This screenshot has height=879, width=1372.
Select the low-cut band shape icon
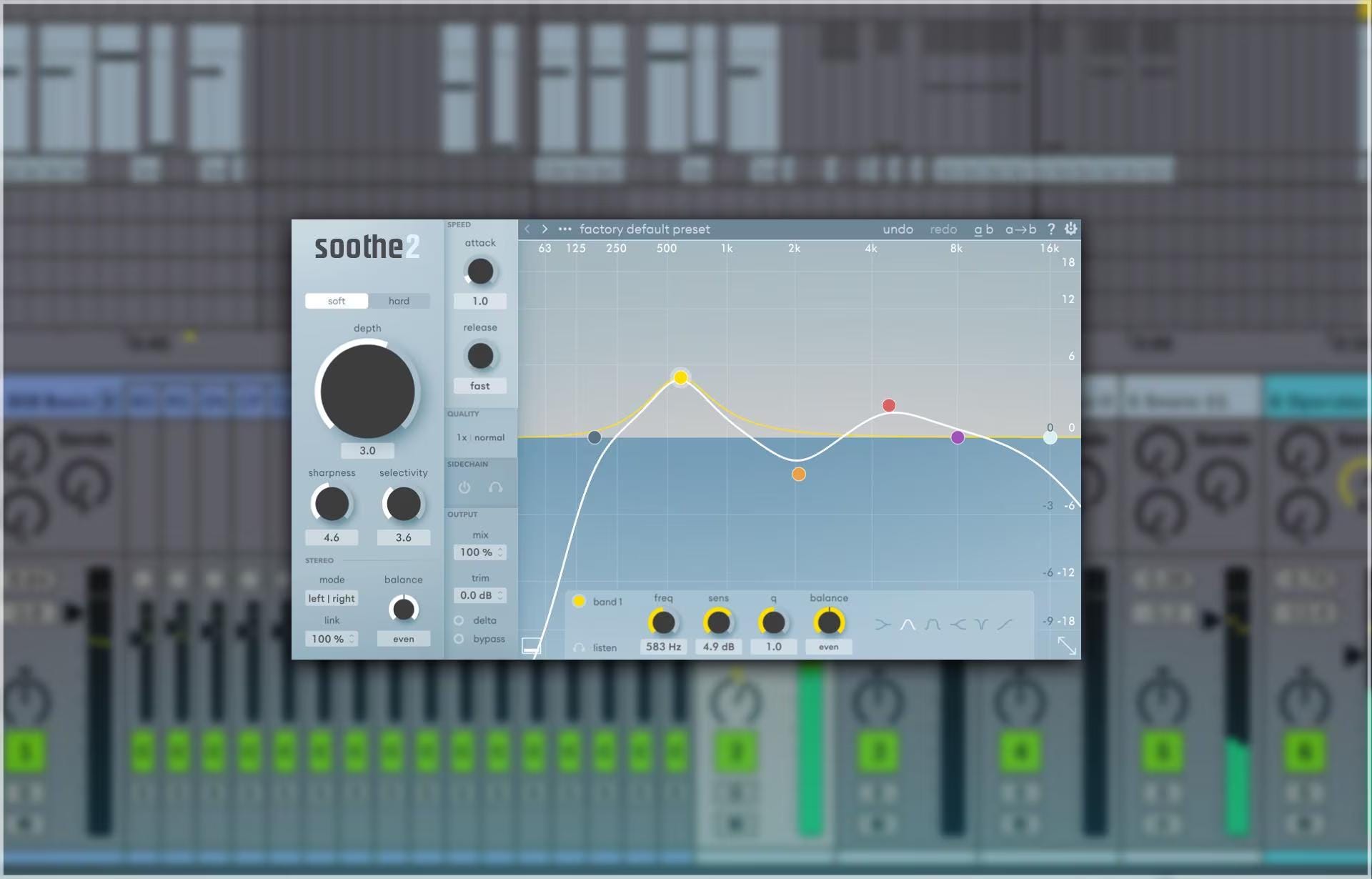point(883,625)
